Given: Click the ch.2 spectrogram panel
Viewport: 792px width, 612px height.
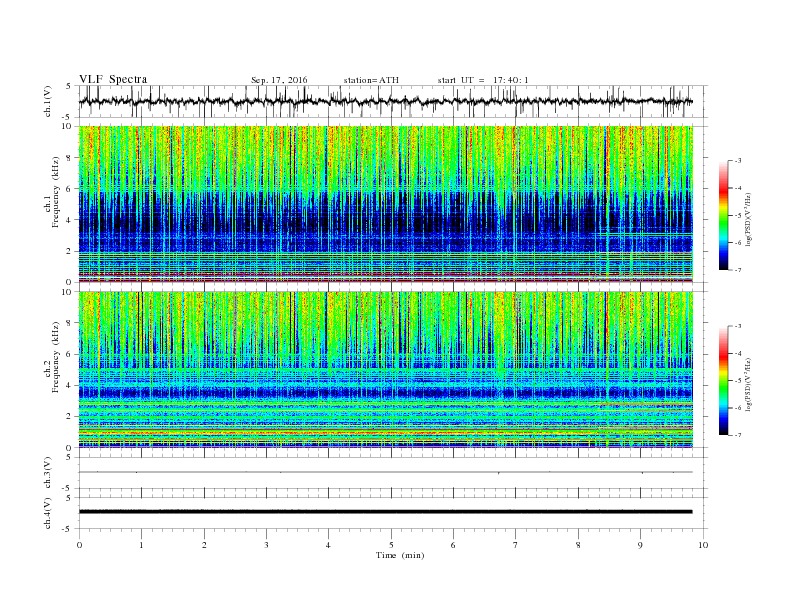Looking at the screenshot, I should tap(385, 370).
